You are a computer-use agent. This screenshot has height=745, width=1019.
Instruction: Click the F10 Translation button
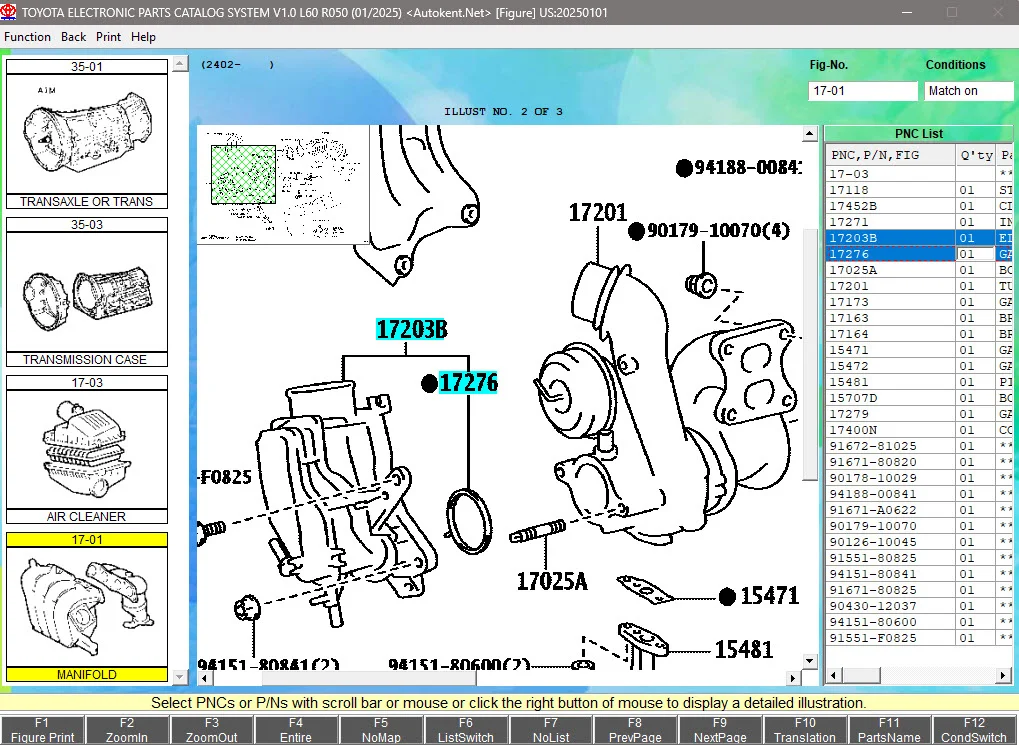[x=805, y=730]
